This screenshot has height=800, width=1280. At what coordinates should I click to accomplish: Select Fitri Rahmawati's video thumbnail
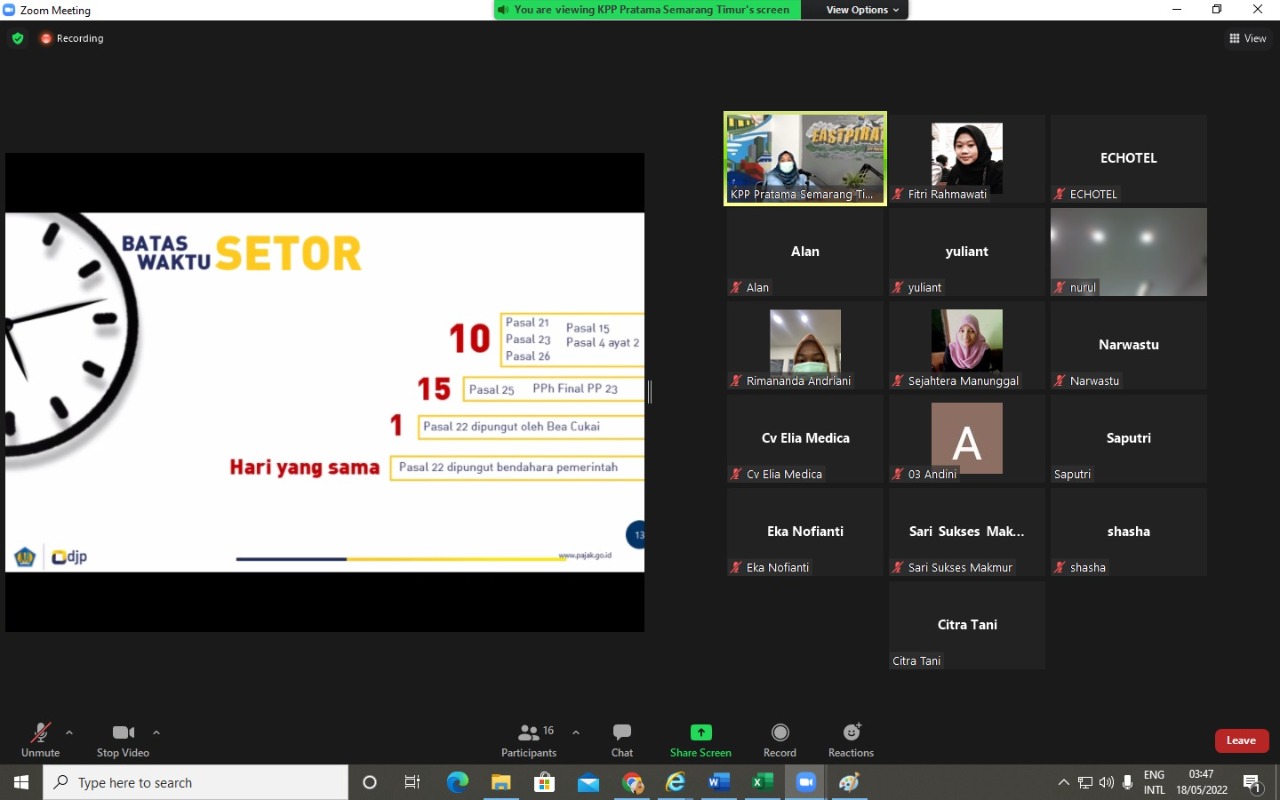pyautogui.click(x=966, y=159)
